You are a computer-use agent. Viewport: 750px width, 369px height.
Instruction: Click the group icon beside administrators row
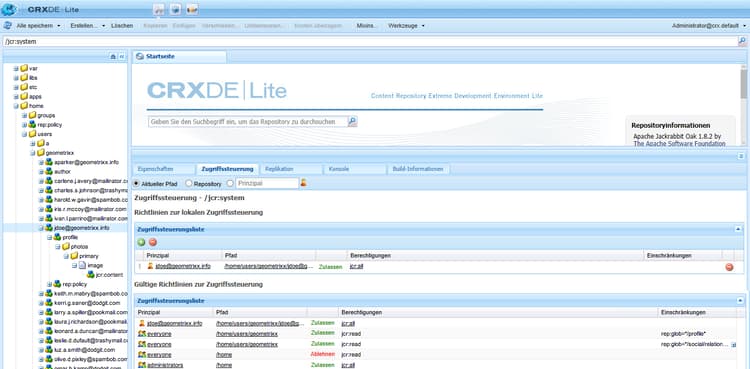tap(142, 365)
